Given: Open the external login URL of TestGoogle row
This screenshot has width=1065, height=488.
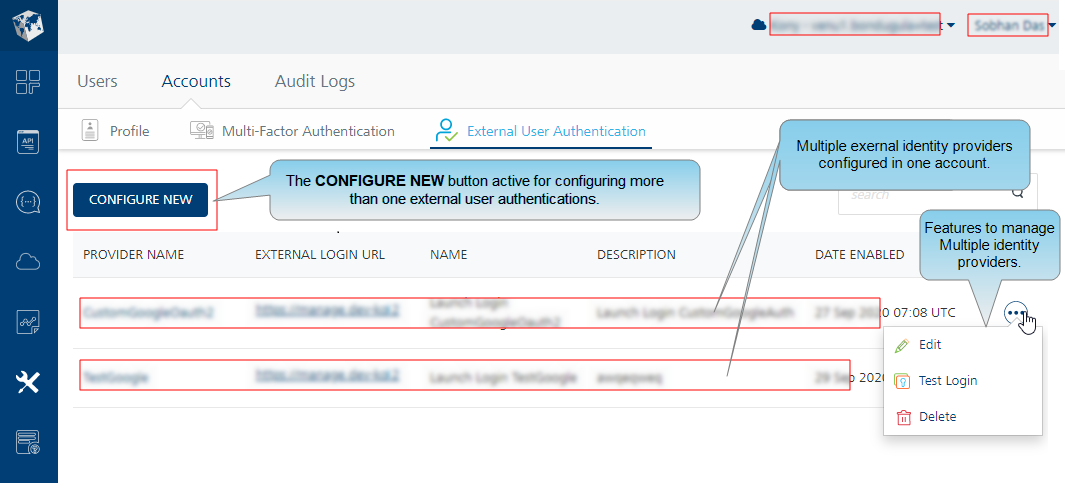Looking at the screenshot, I should coord(327,374).
